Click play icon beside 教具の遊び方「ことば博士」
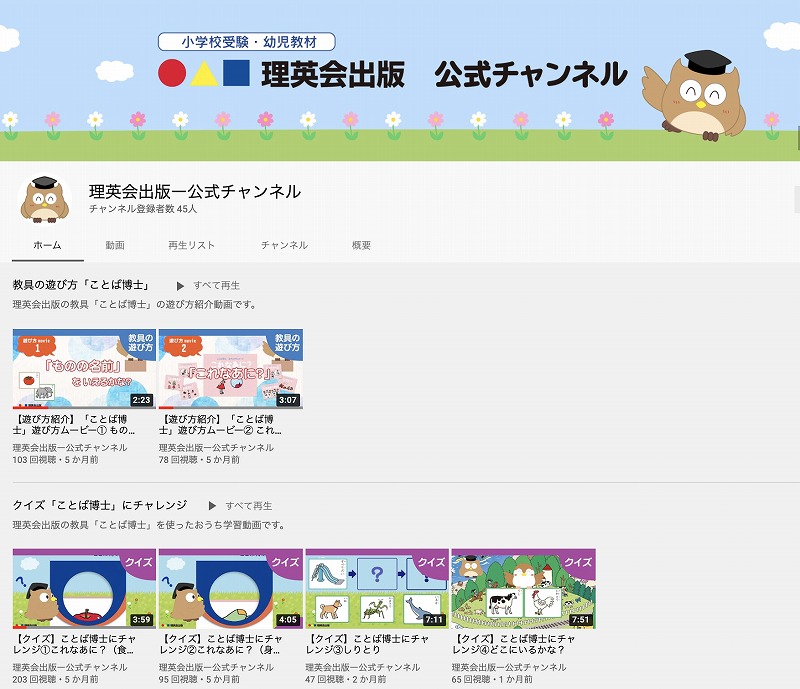This screenshot has height=689, width=800. [180, 286]
